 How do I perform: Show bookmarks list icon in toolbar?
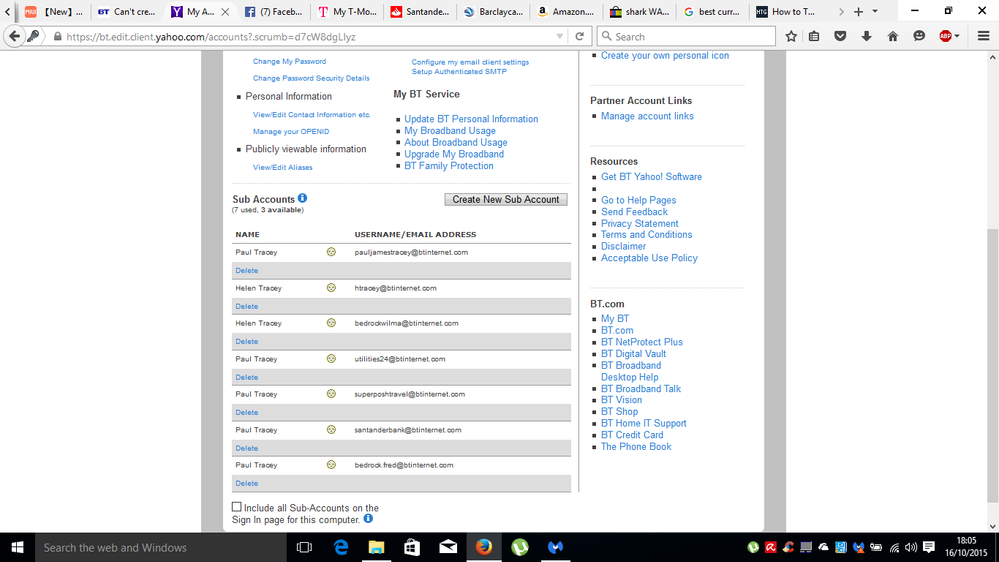tap(814, 36)
